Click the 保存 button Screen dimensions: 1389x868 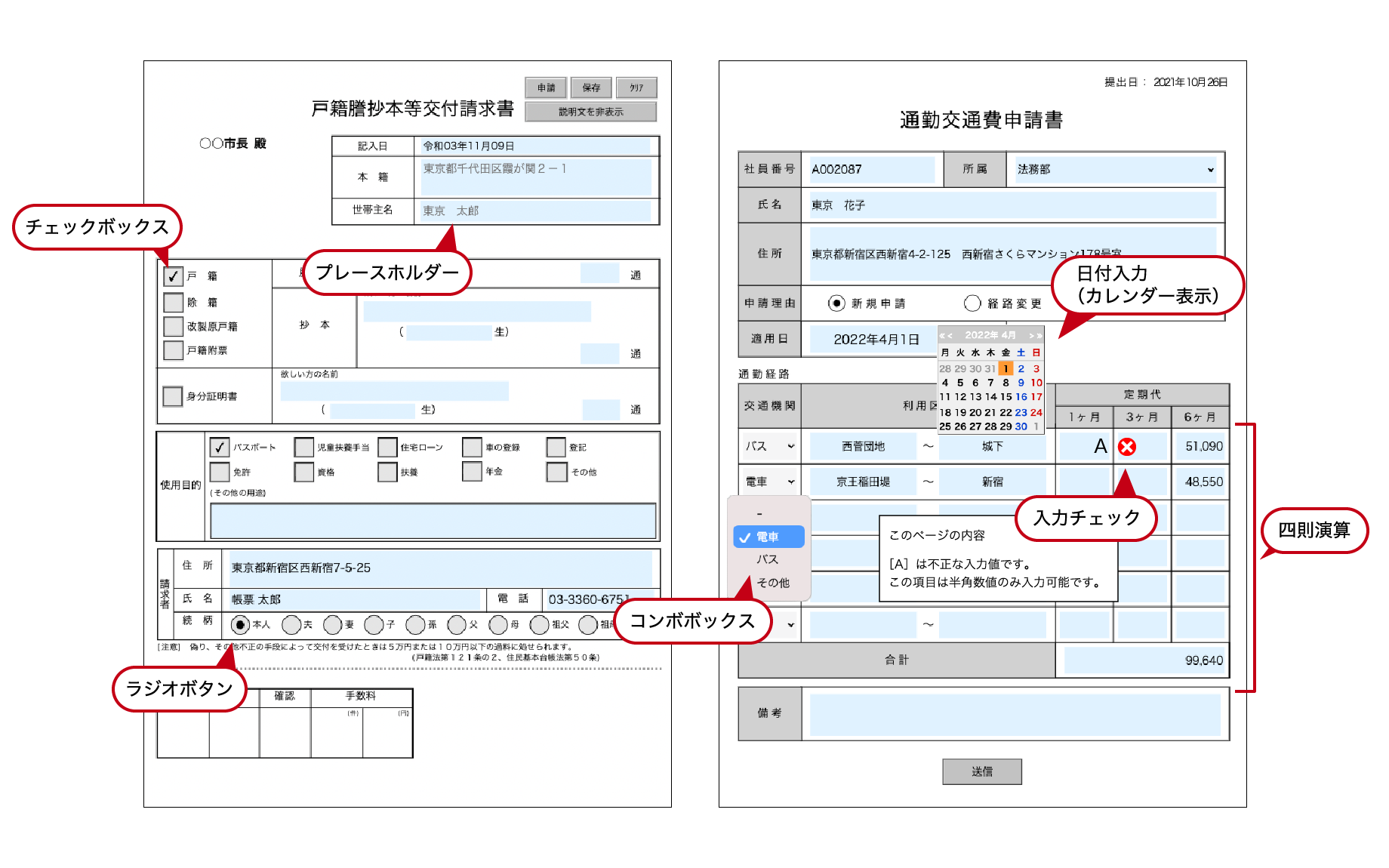tap(591, 88)
